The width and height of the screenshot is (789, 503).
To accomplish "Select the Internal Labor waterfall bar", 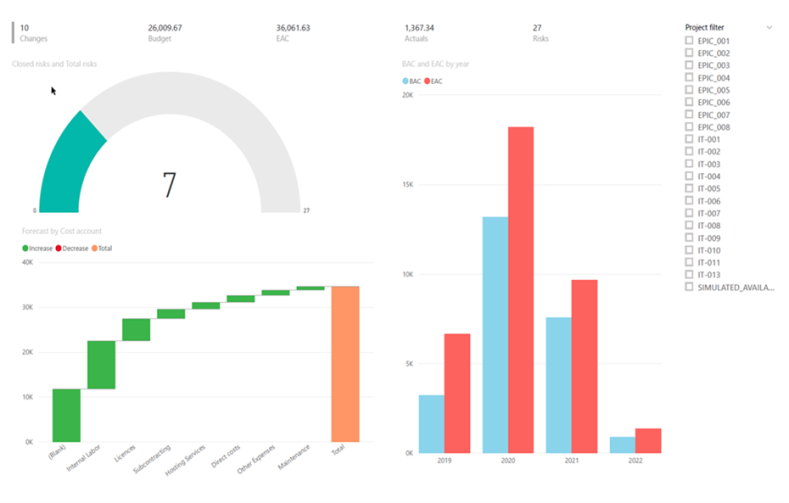I will click(x=101, y=365).
